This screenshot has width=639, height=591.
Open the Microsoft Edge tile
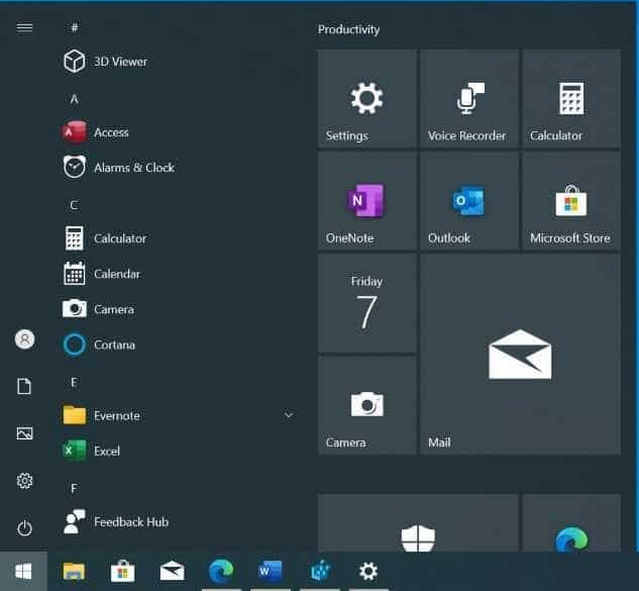coord(571,523)
